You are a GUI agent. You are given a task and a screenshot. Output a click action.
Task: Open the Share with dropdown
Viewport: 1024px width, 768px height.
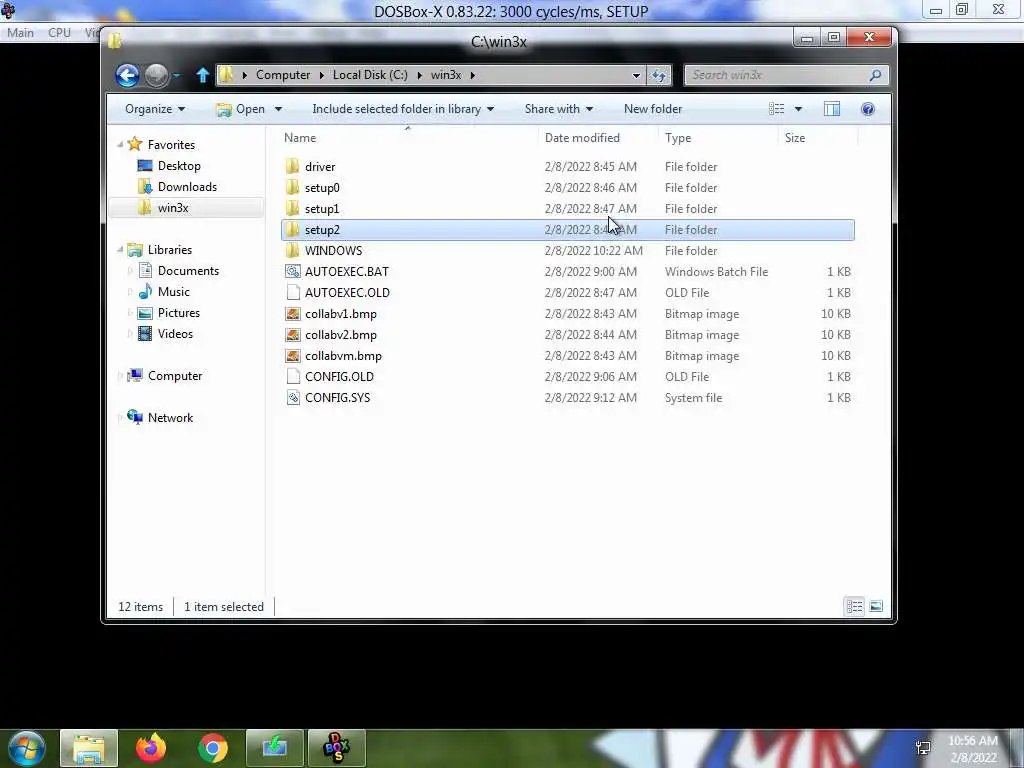[558, 109]
